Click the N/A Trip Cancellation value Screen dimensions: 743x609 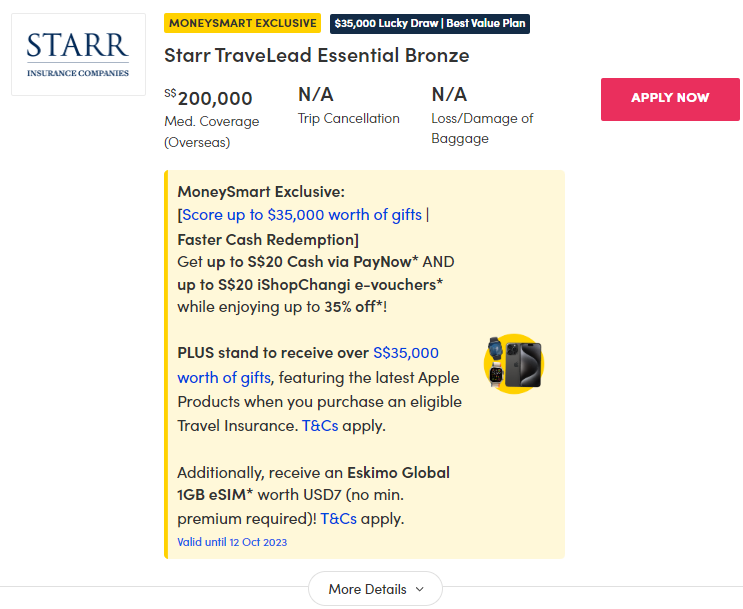pyautogui.click(x=316, y=95)
